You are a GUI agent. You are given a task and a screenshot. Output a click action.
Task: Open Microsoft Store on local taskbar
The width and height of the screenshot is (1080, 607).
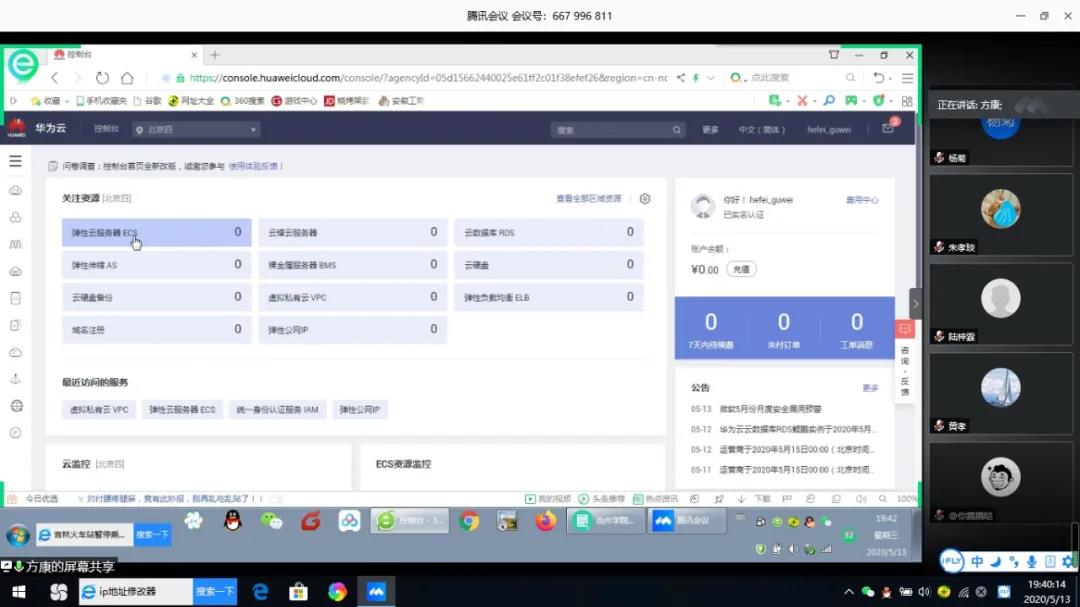298,592
